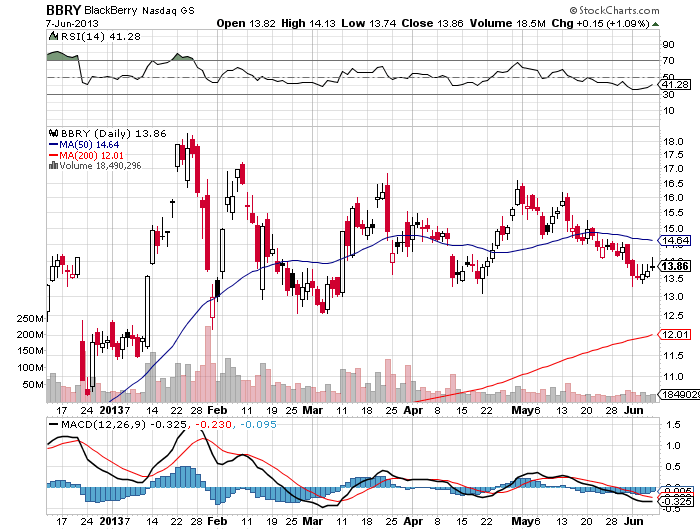Click the Apr label under the price panel
This screenshot has width=700, height=530.
tap(413, 410)
